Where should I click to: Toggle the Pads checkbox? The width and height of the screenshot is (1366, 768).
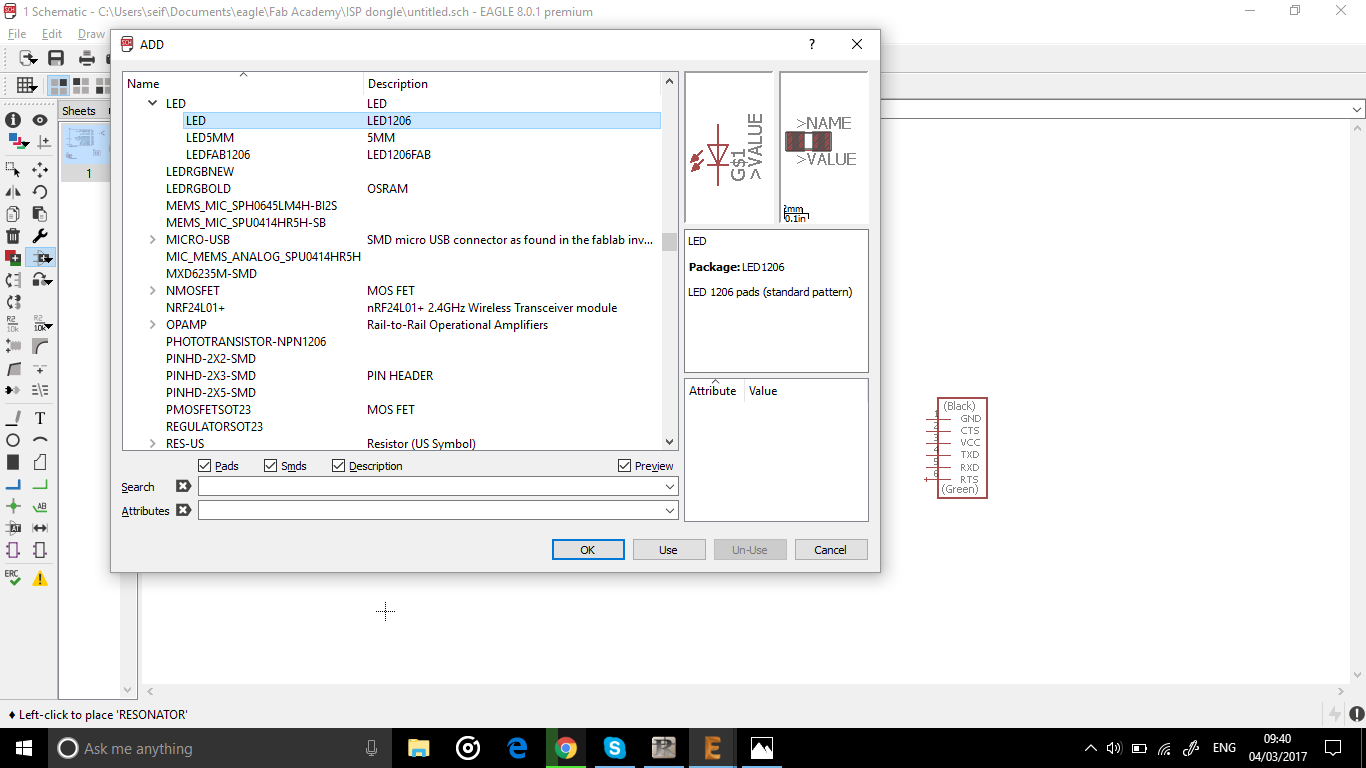point(204,466)
